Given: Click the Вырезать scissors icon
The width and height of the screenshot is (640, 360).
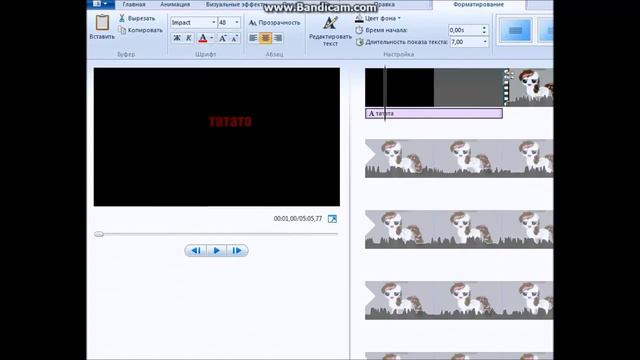Looking at the screenshot, I should [x=122, y=18].
